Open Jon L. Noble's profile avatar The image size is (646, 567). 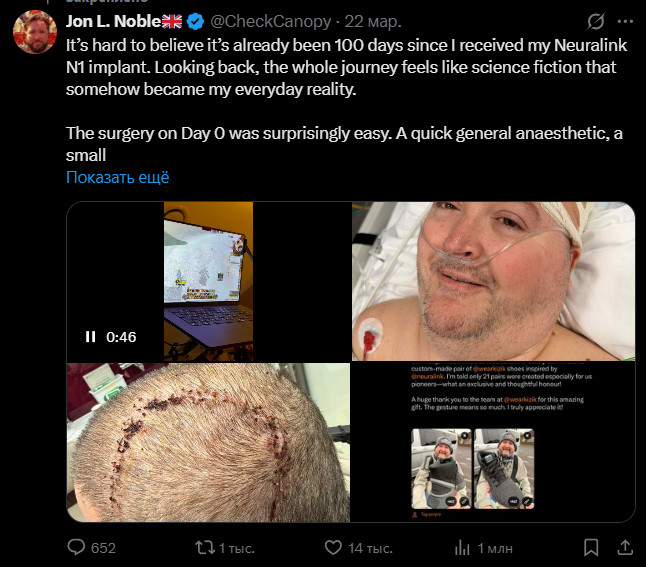point(35,32)
